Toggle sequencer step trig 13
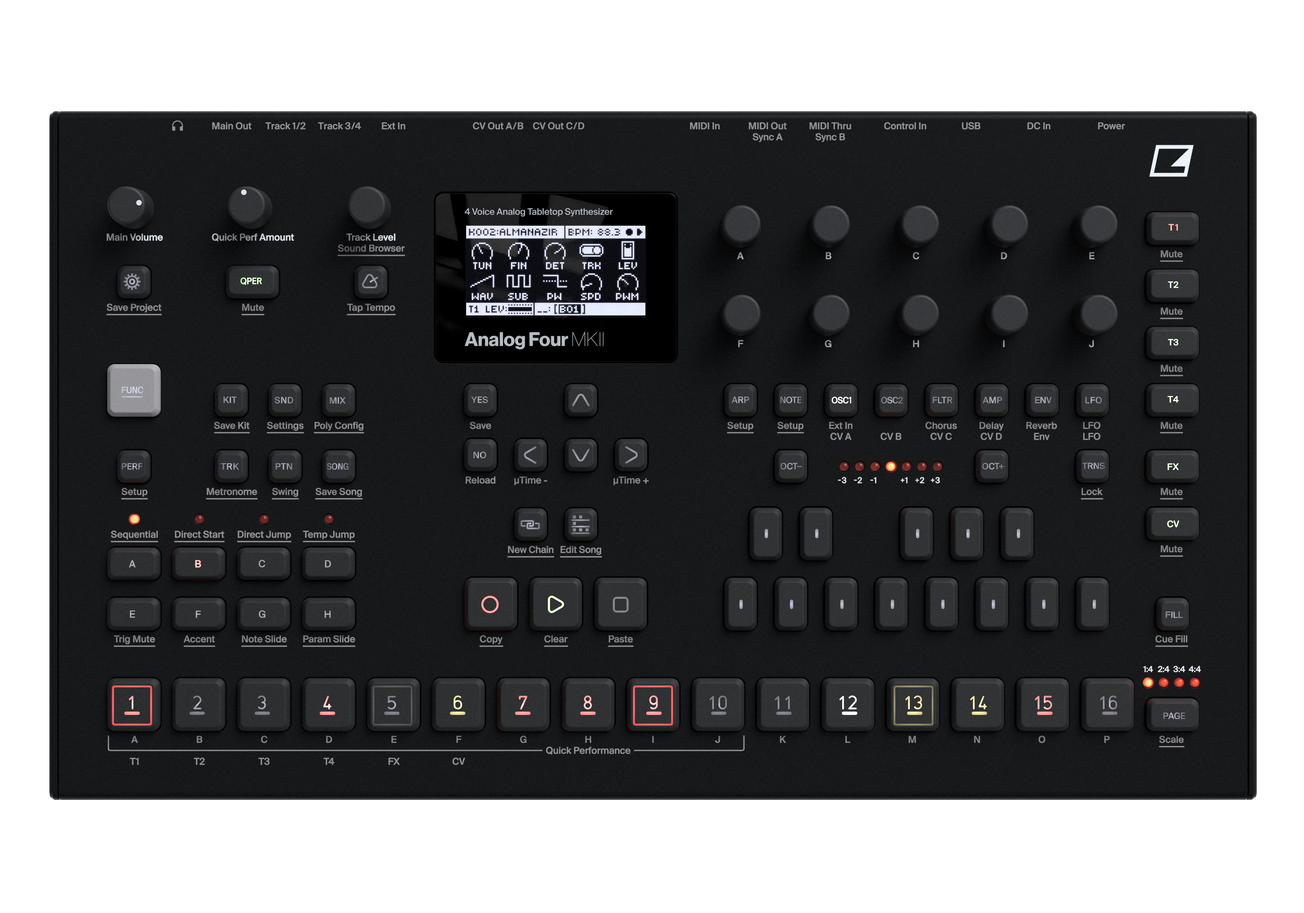This screenshot has width=1304, height=913. coord(912,704)
